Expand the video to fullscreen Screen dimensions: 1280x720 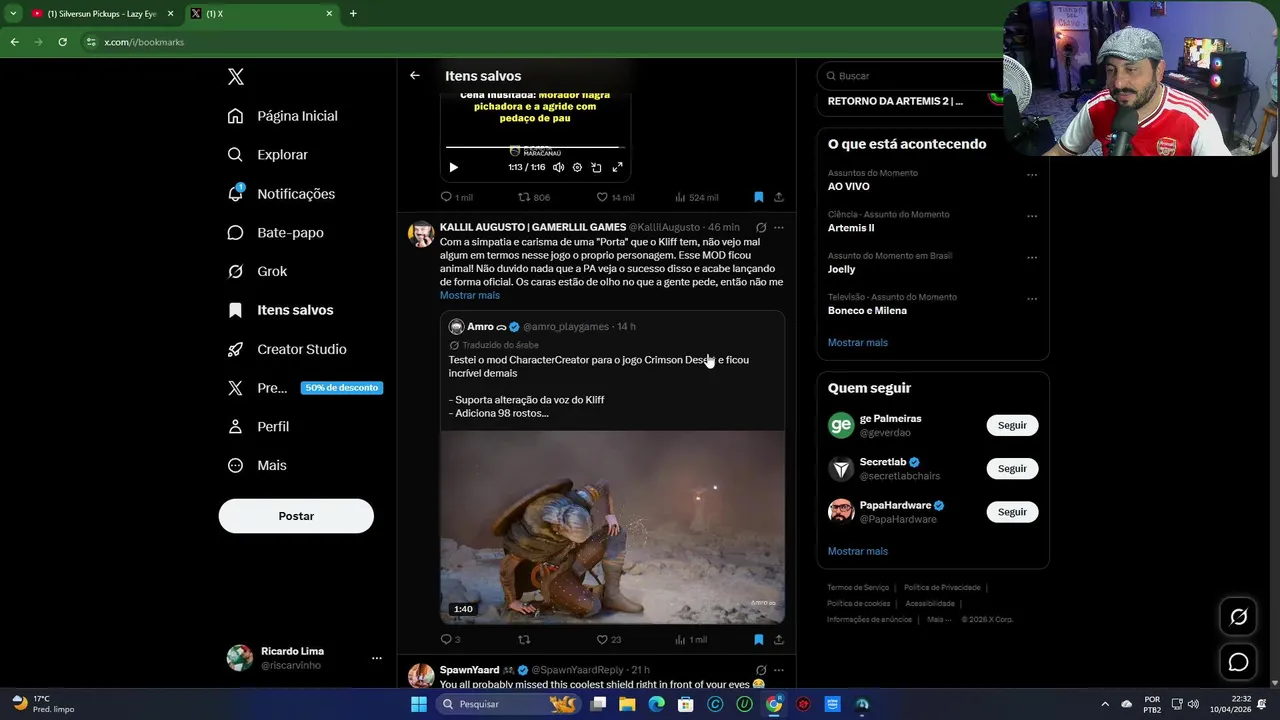617,168
